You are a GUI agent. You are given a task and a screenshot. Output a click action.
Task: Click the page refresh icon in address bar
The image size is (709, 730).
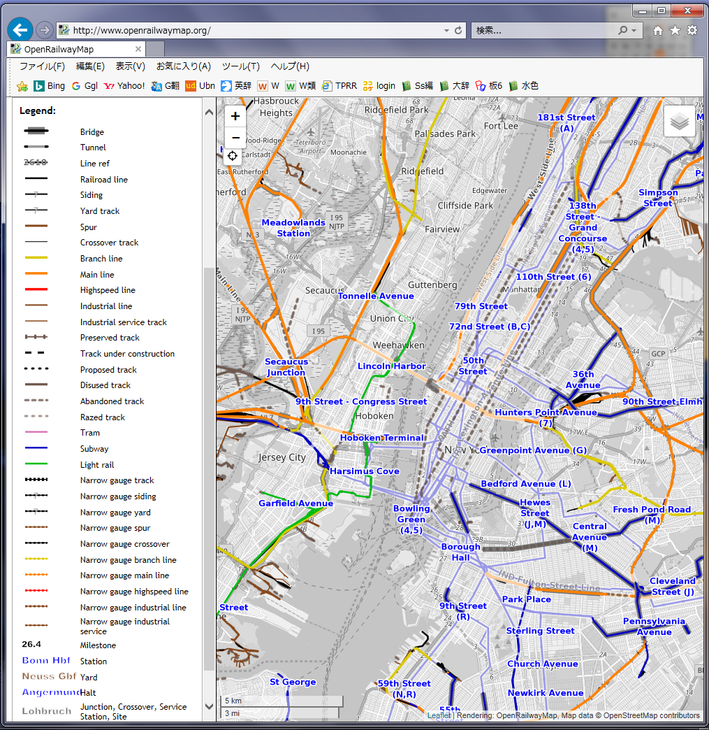coord(459,30)
